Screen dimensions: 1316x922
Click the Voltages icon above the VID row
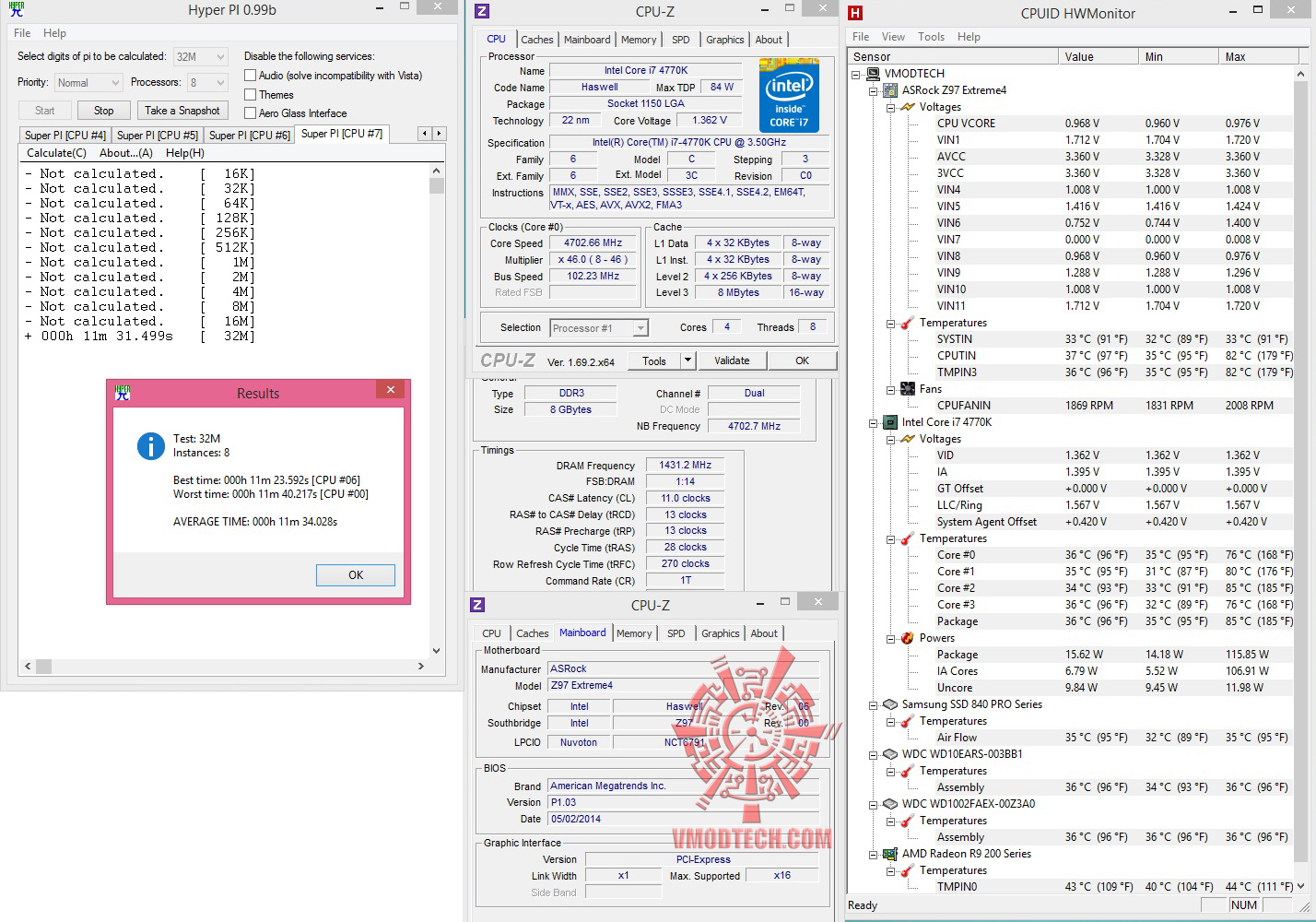coord(908,439)
